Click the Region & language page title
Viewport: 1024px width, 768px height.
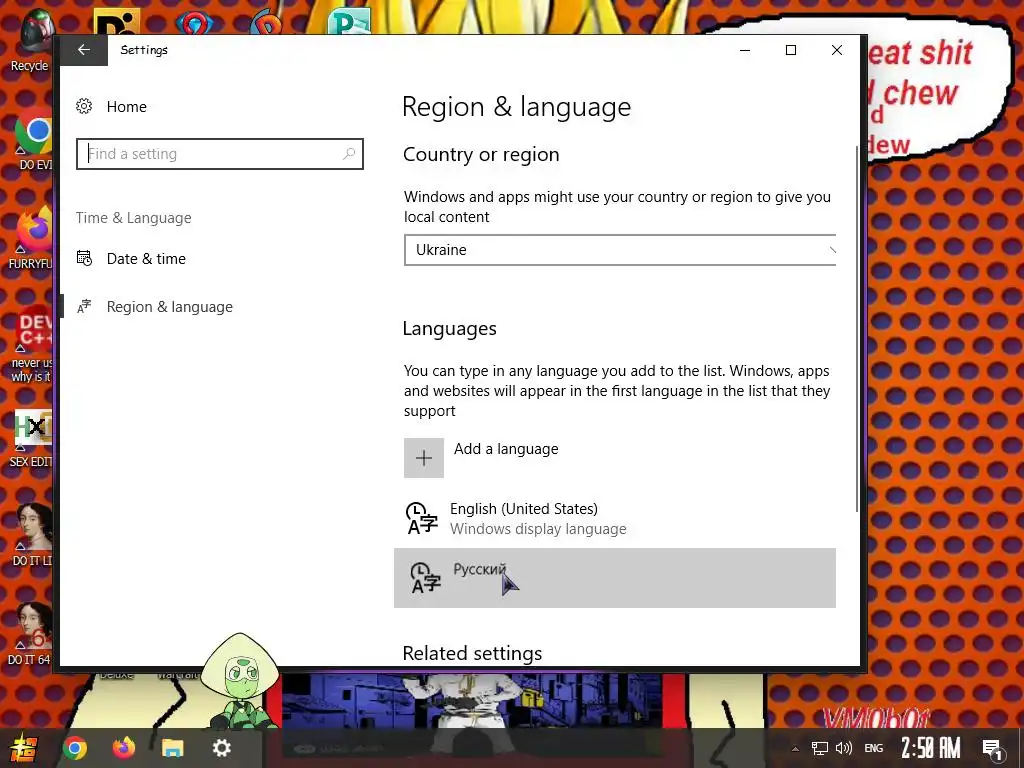tap(517, 107)
